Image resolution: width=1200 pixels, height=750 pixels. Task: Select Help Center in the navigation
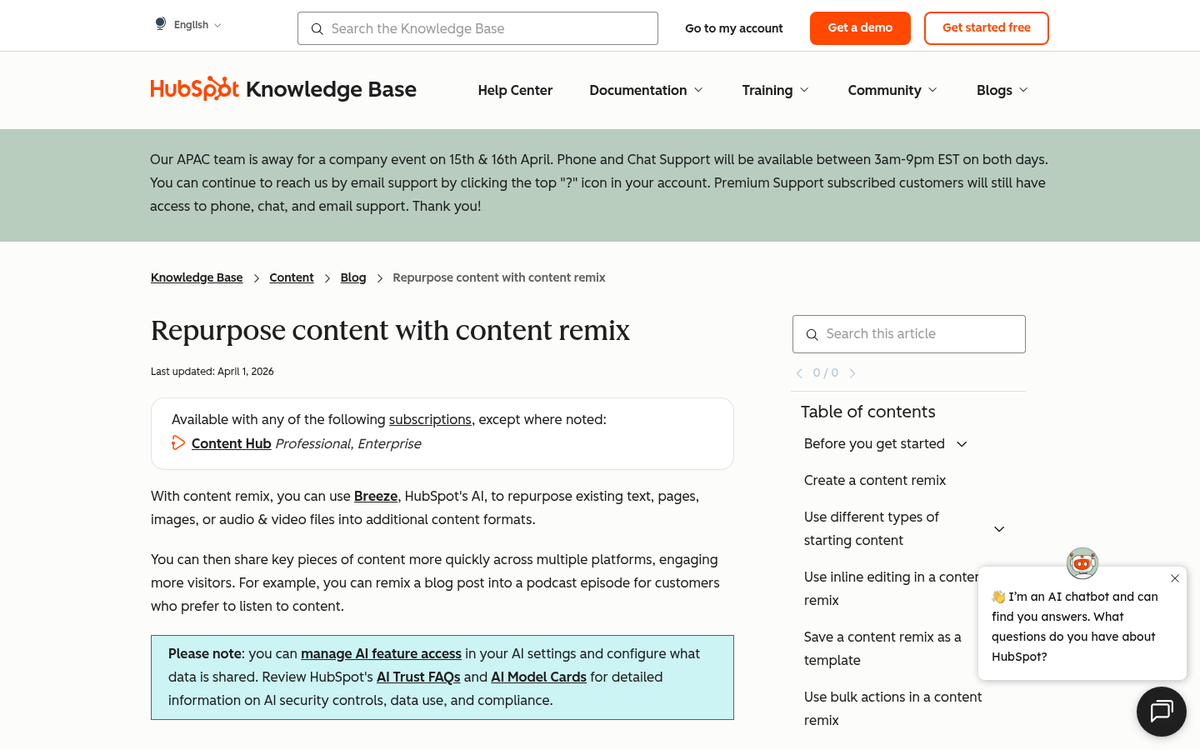coord(515,90)
